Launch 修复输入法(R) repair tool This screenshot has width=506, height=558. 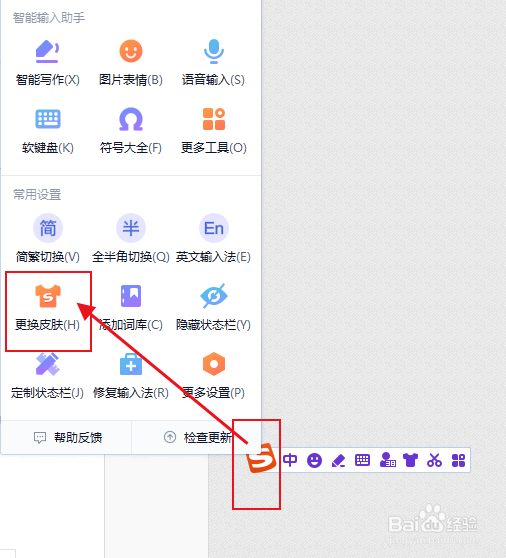pos(131,376)
